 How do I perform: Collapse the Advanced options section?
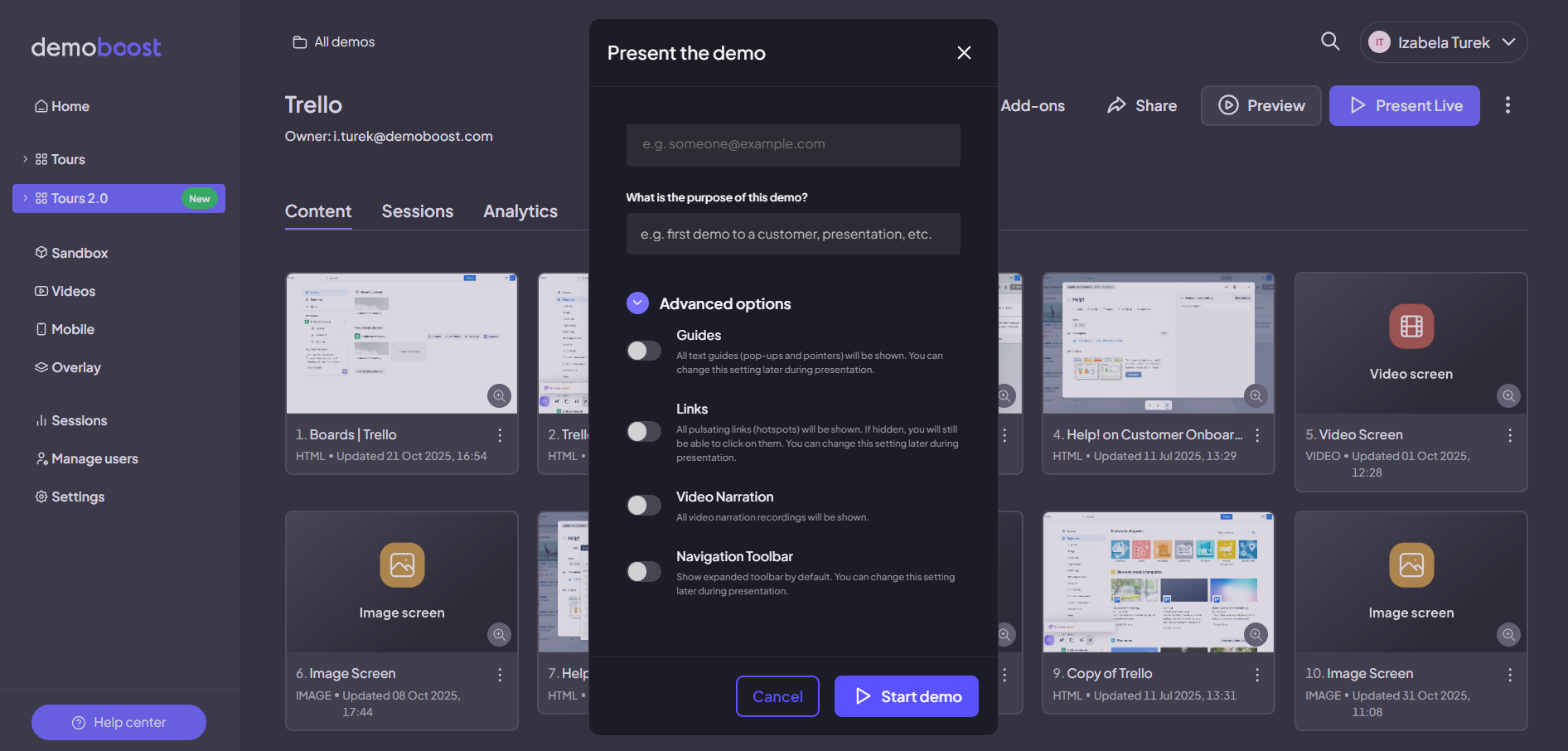pos(637,303)
